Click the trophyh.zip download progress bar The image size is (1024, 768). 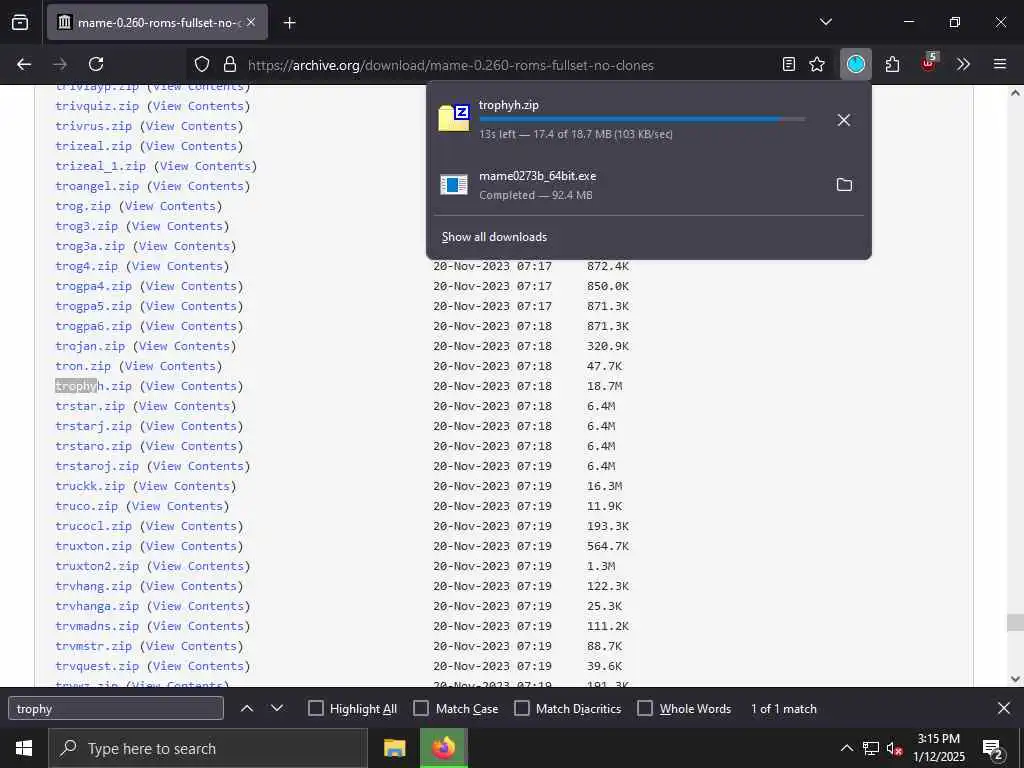pyautogui.click(x=642, y=119)
